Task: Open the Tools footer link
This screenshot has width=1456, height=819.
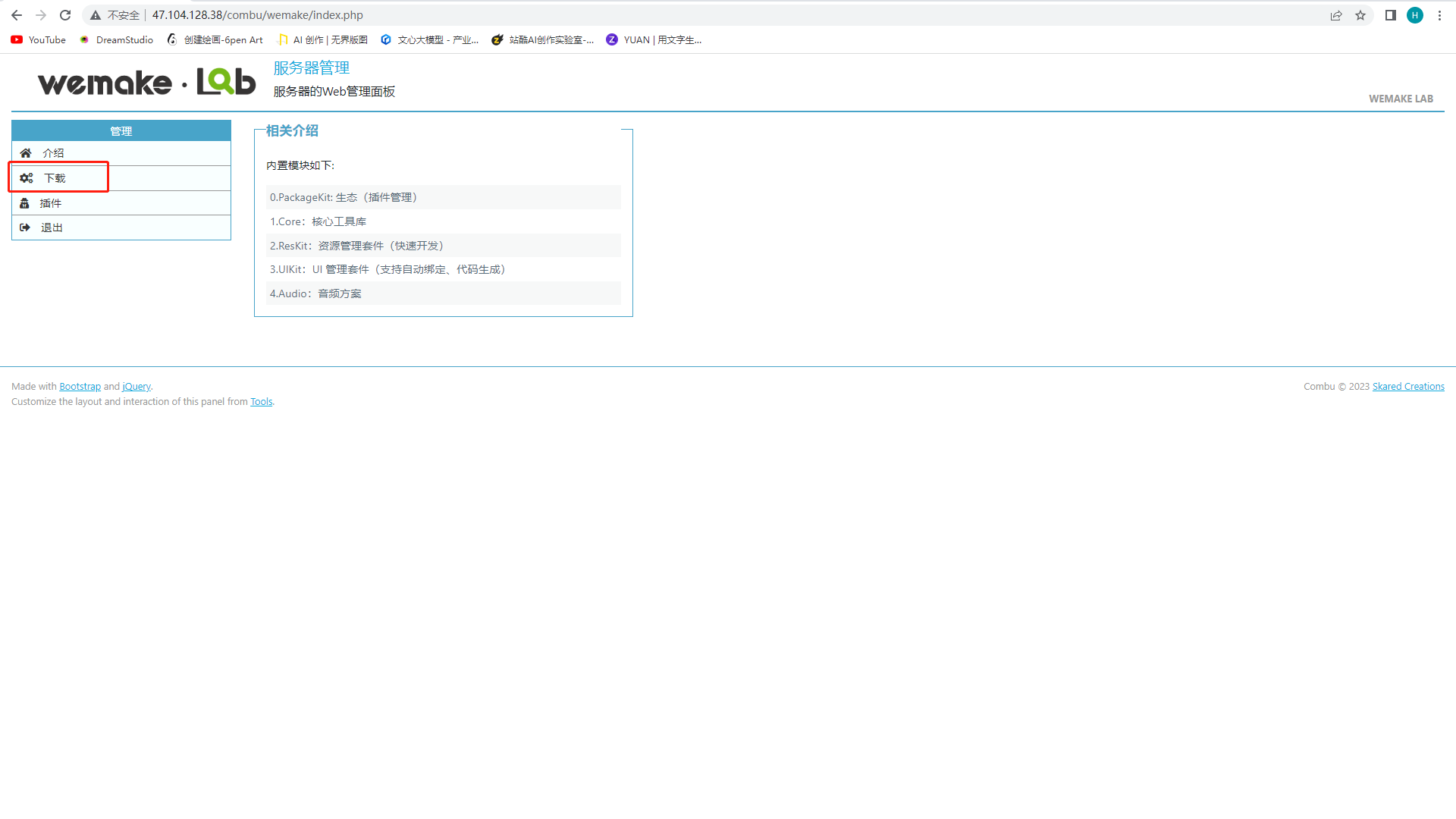Action: point(262,402)
